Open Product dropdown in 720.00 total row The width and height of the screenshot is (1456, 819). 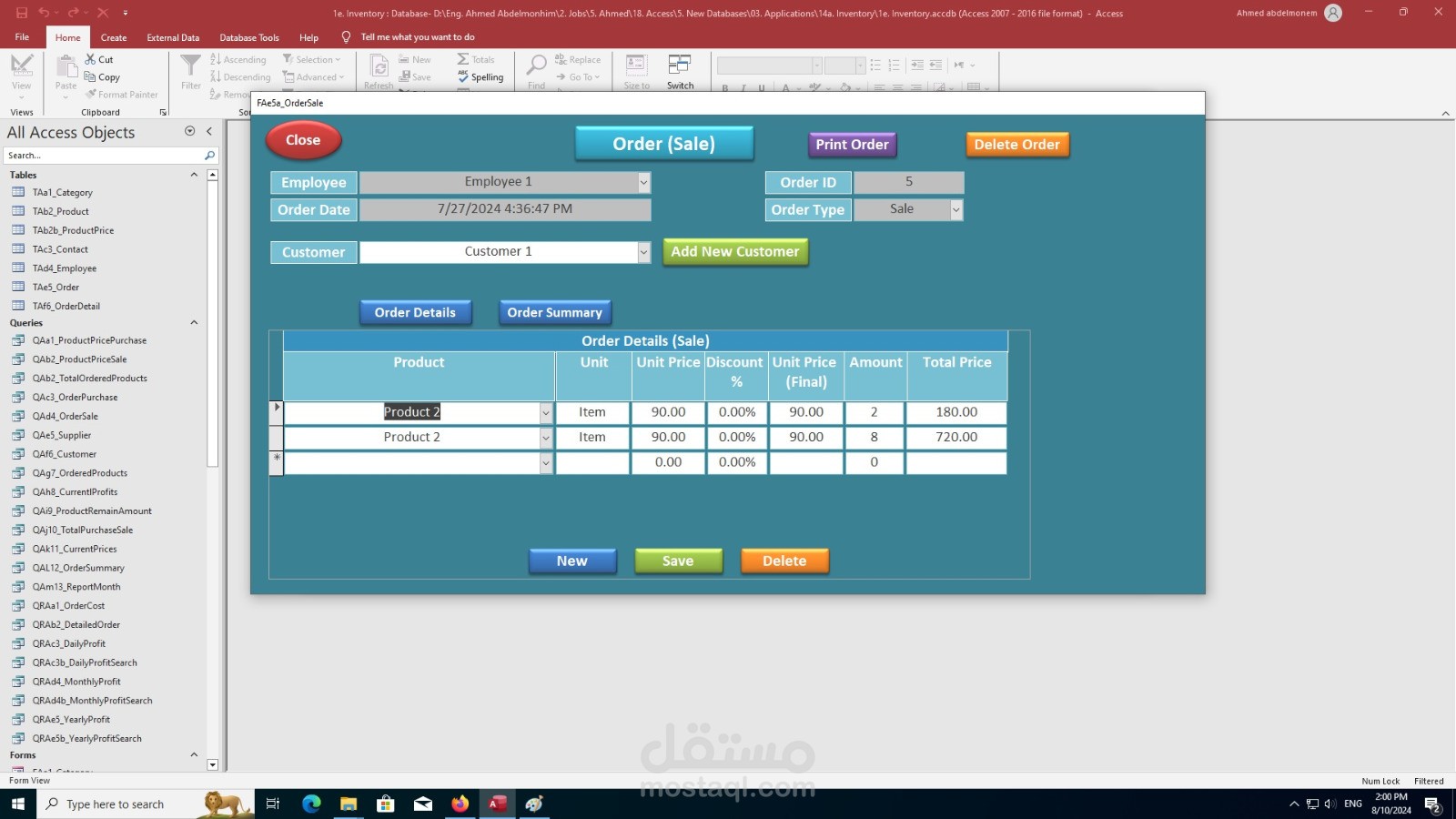coord(546,438)
